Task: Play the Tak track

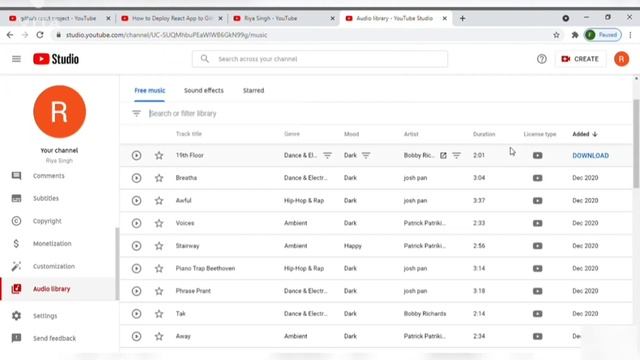Action: click(x=136, y=314)
